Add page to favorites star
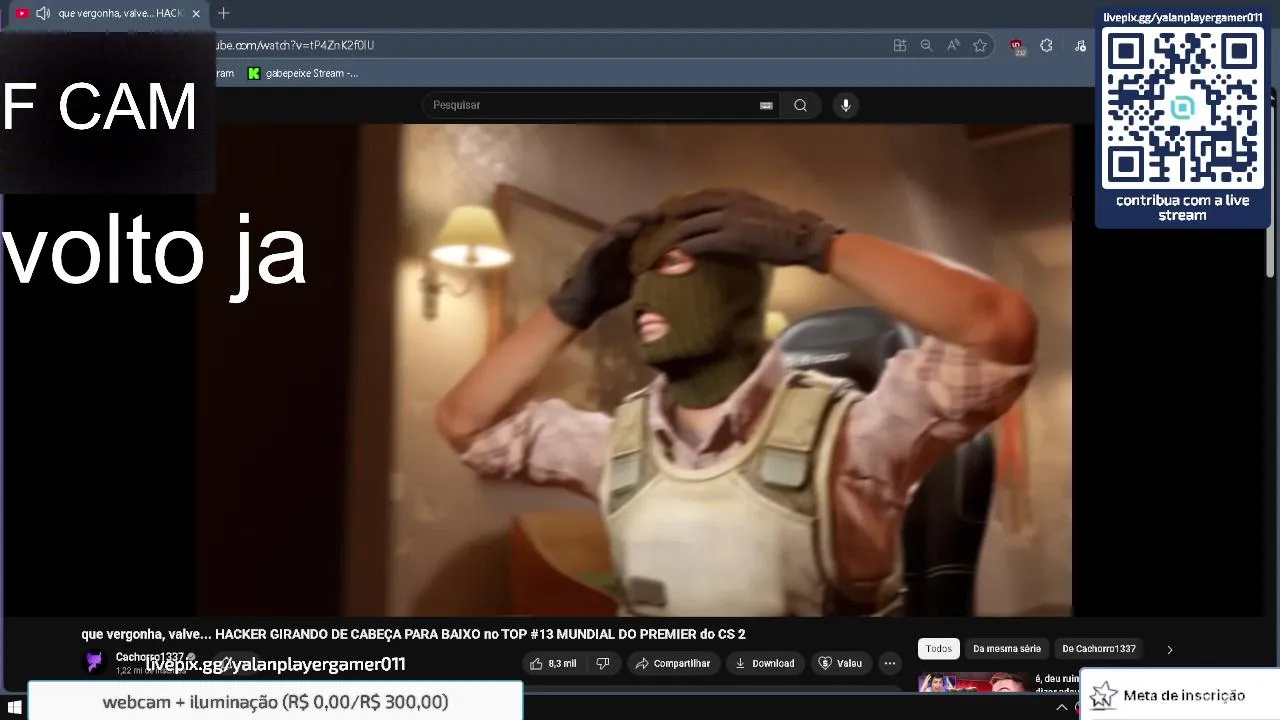The width and height of the screenshot is (1280, 720). [x=980, y=45]
